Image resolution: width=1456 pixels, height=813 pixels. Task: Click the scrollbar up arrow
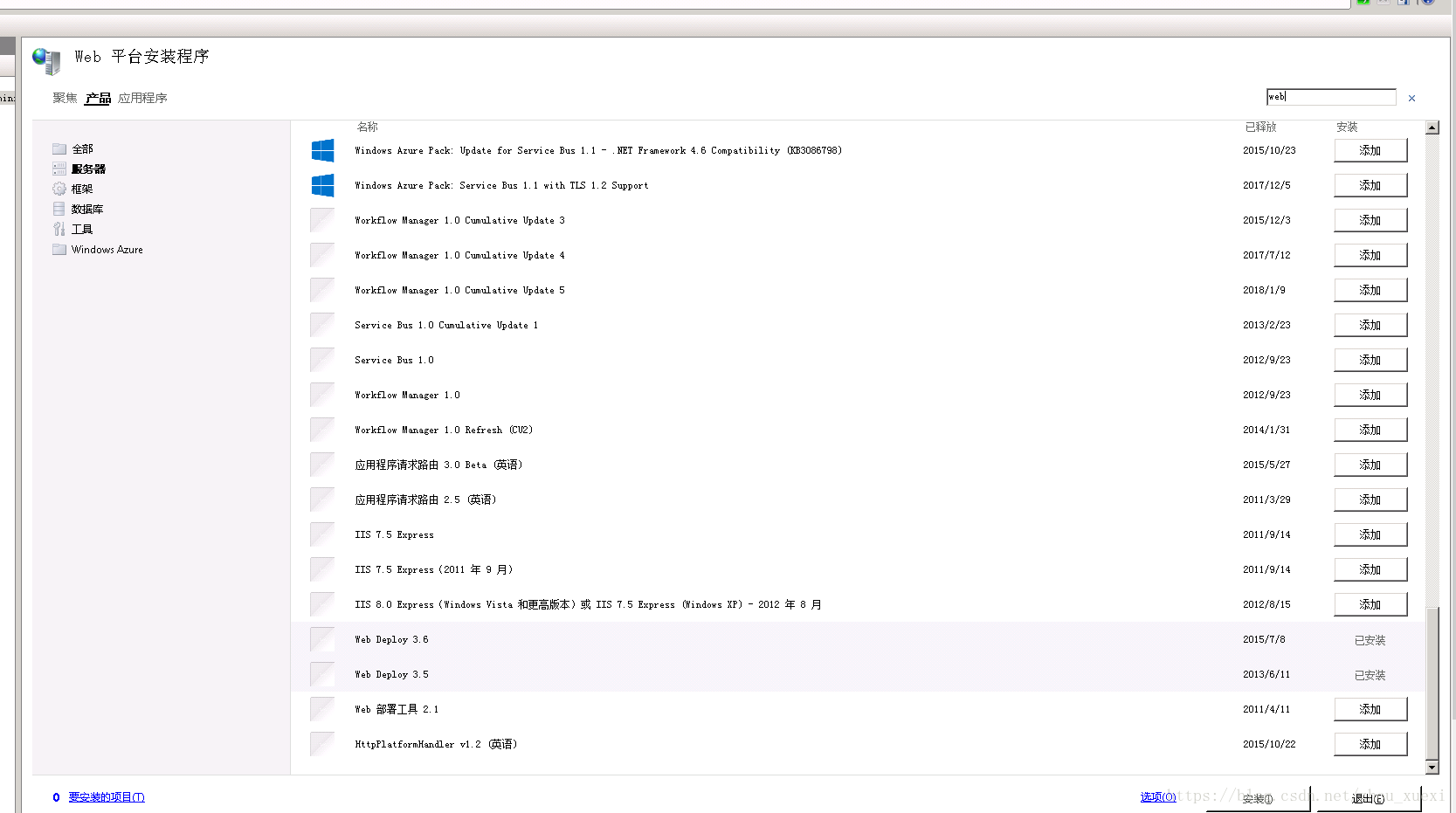tap(1432, 127)
